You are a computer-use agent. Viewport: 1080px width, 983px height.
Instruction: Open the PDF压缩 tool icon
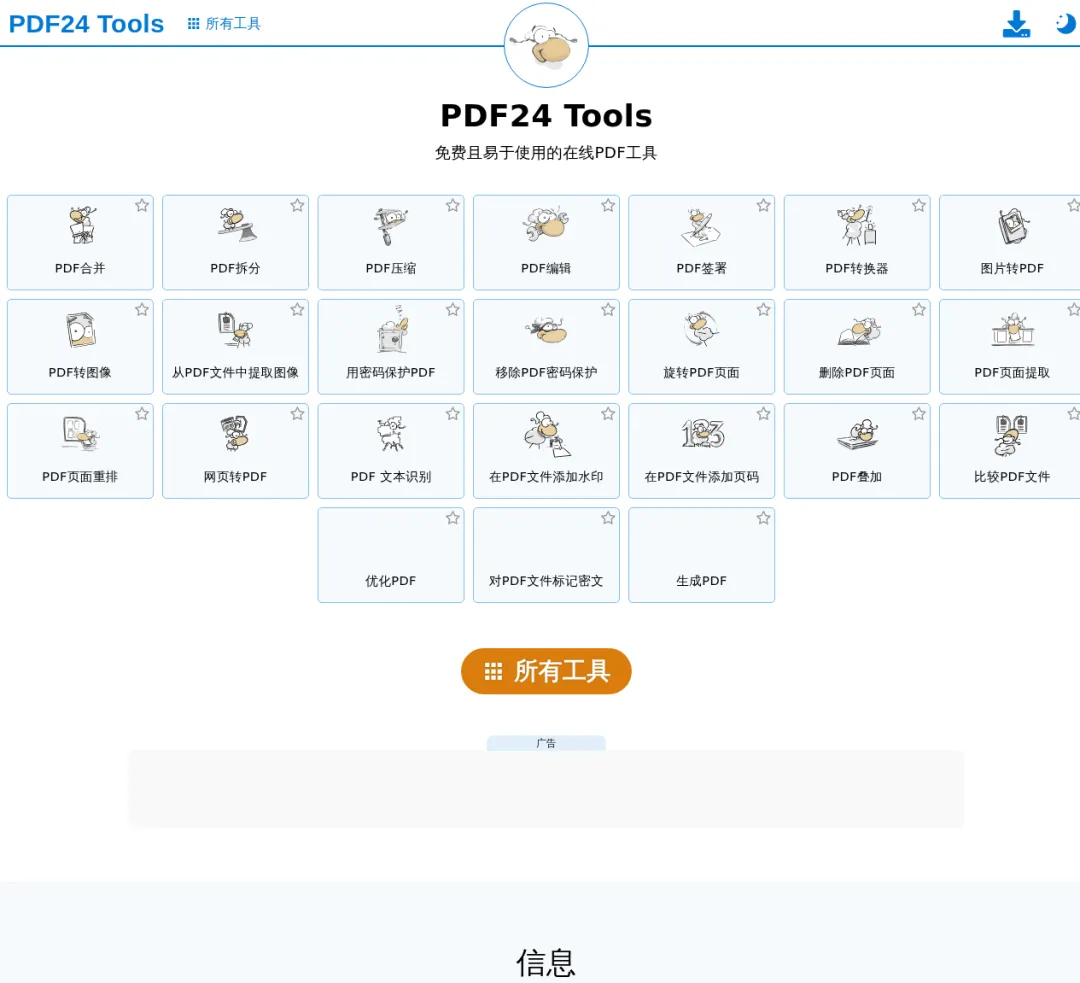(x=391, y=226)
